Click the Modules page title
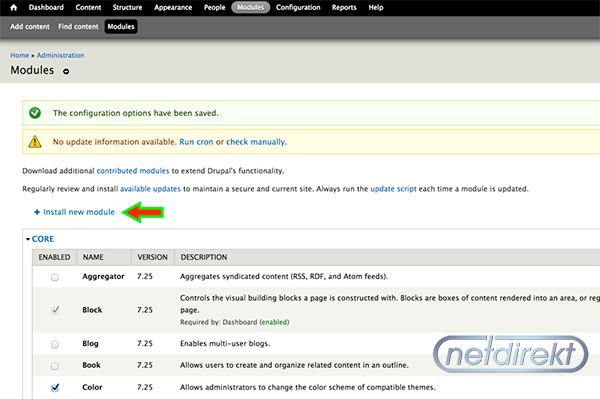The image size is (600, 399). point(32,70)
